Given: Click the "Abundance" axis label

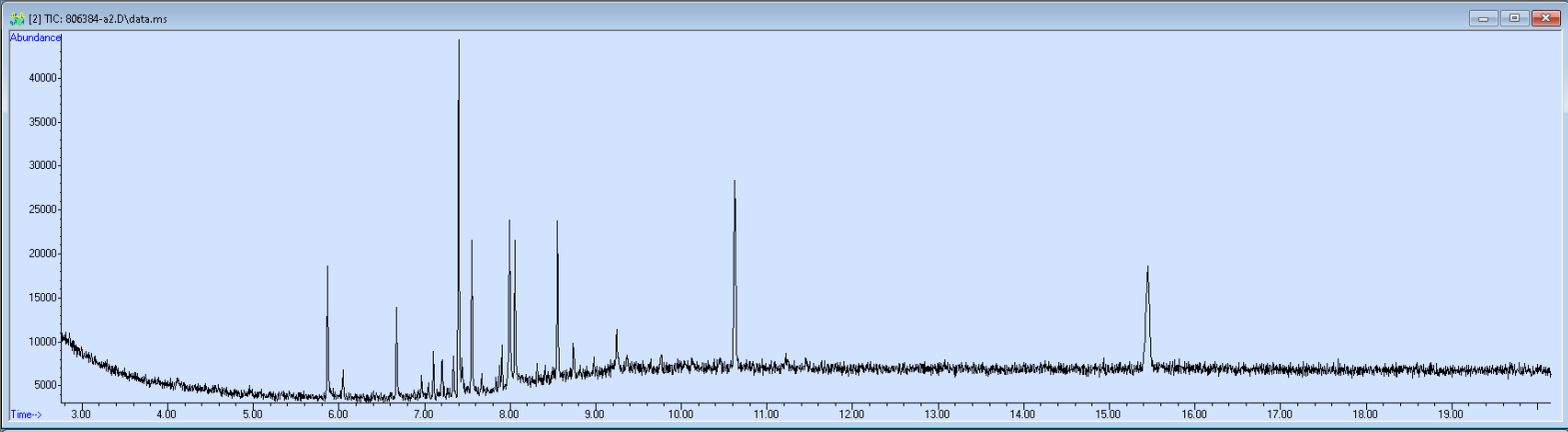Looking at the screenshot, I should tap(35, 38).
